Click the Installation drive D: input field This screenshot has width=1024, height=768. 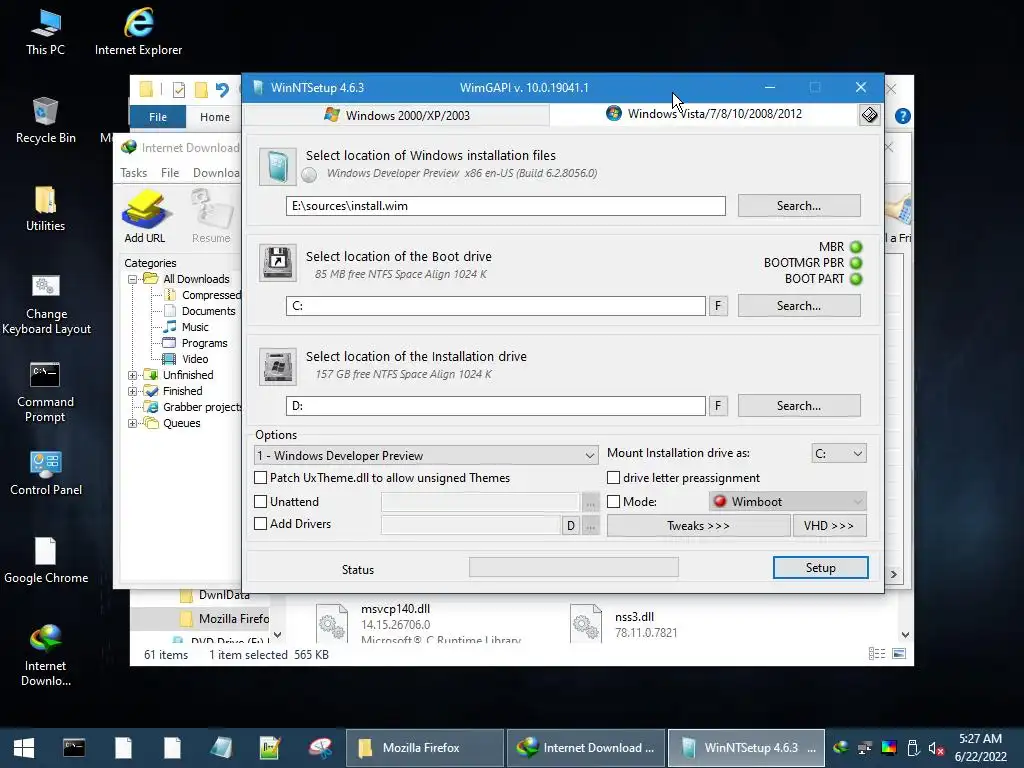496,406
